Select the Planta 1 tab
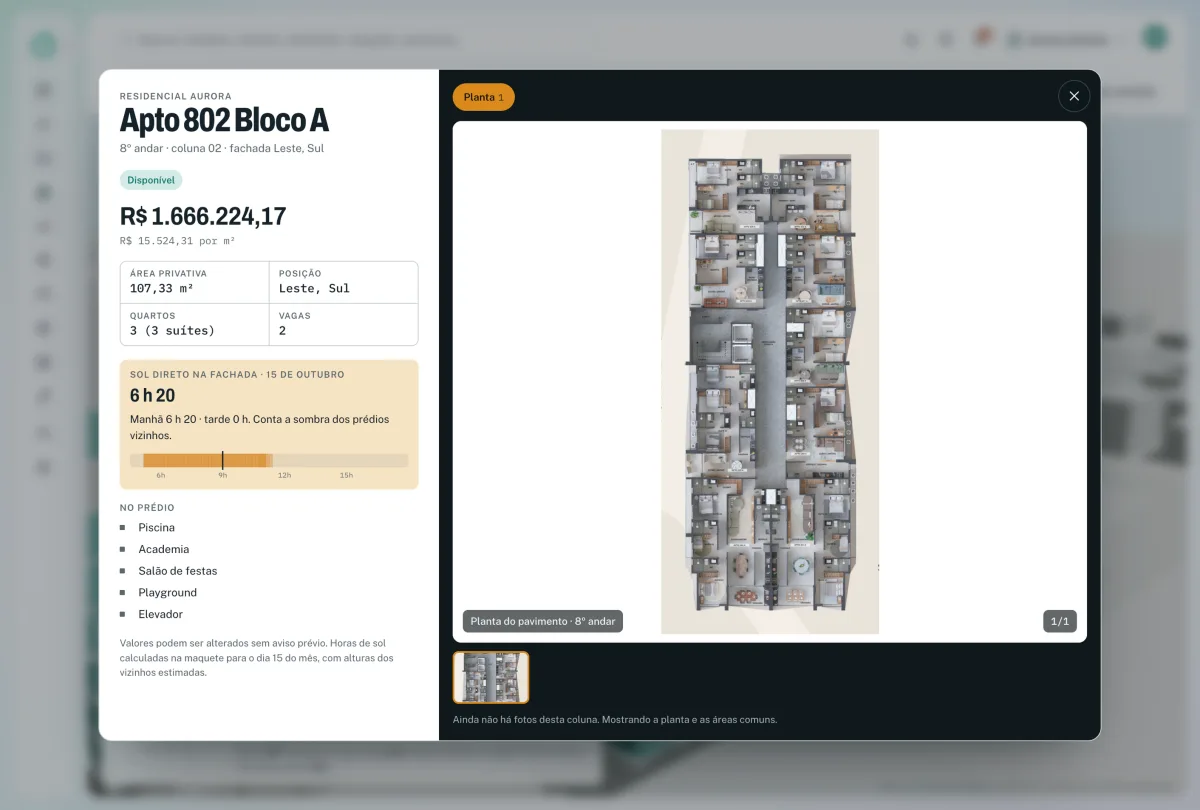This screenshot has height=810, width=1200. coord(484,97)
